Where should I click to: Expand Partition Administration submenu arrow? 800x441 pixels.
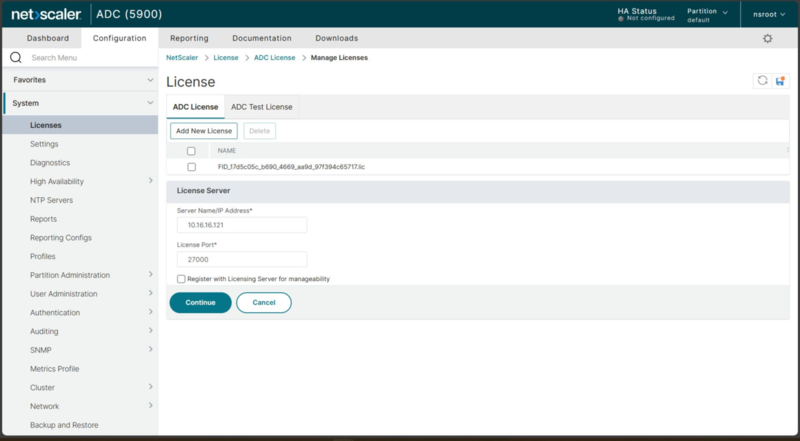(x=151, y=275)
